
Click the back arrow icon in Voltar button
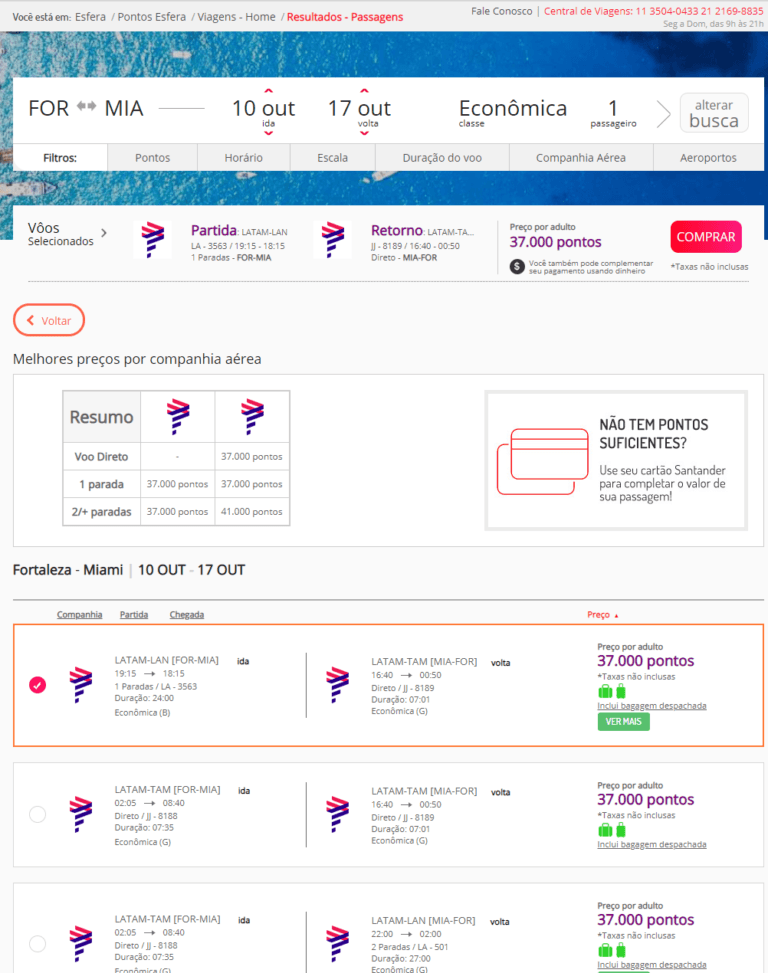click(x=31, y=321)
